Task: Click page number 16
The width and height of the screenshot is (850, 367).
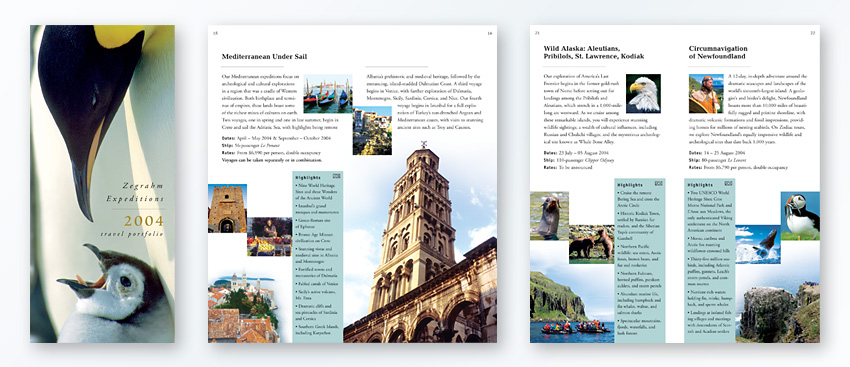Action: [490, 34]
